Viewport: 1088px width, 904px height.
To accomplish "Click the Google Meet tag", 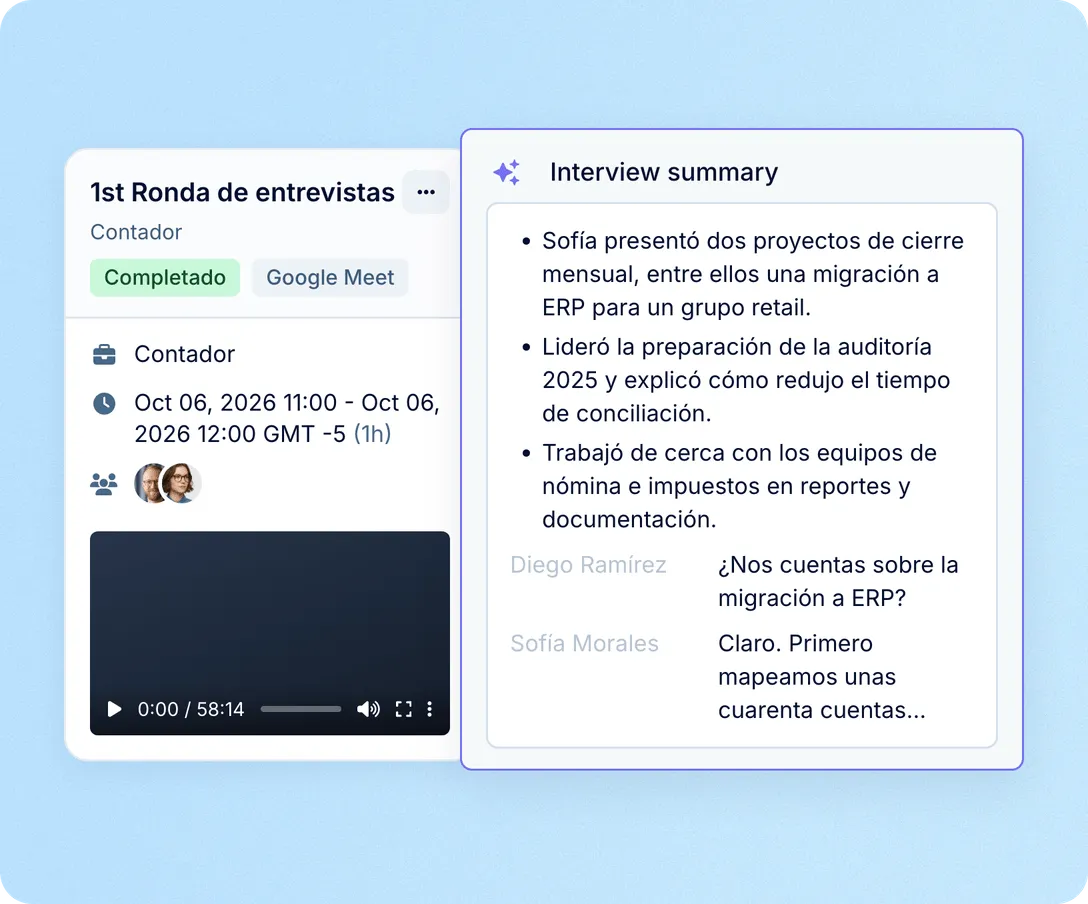I will pos(330,278).
